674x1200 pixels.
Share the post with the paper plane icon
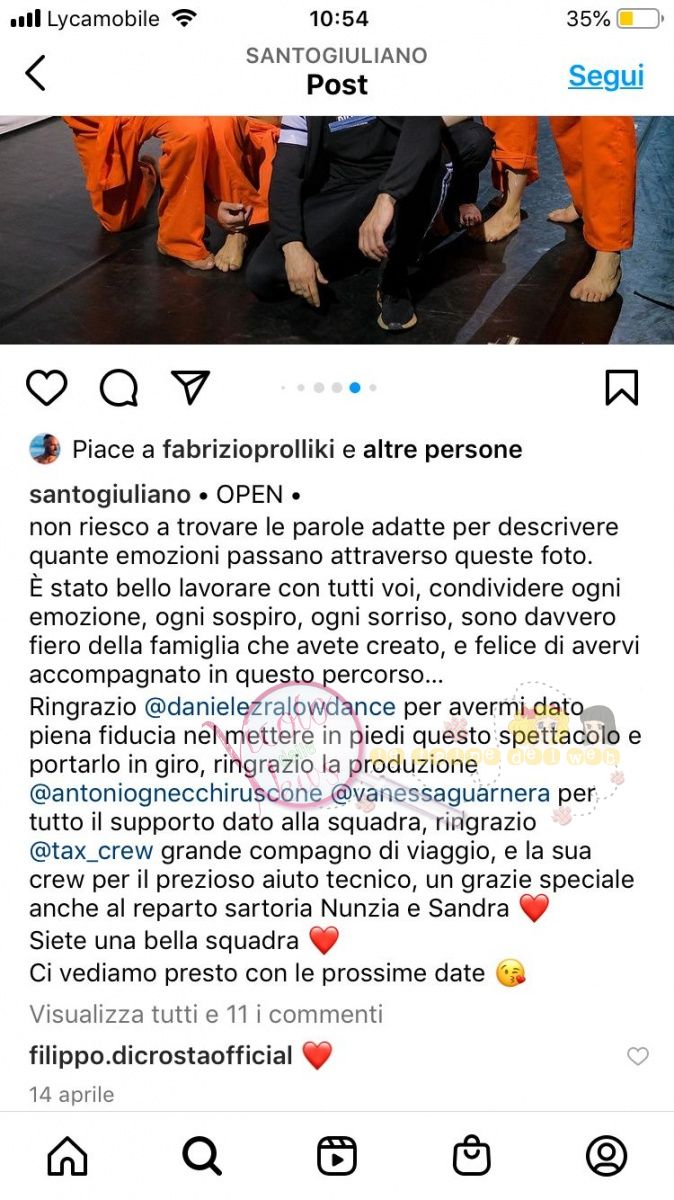coord(190,387)
